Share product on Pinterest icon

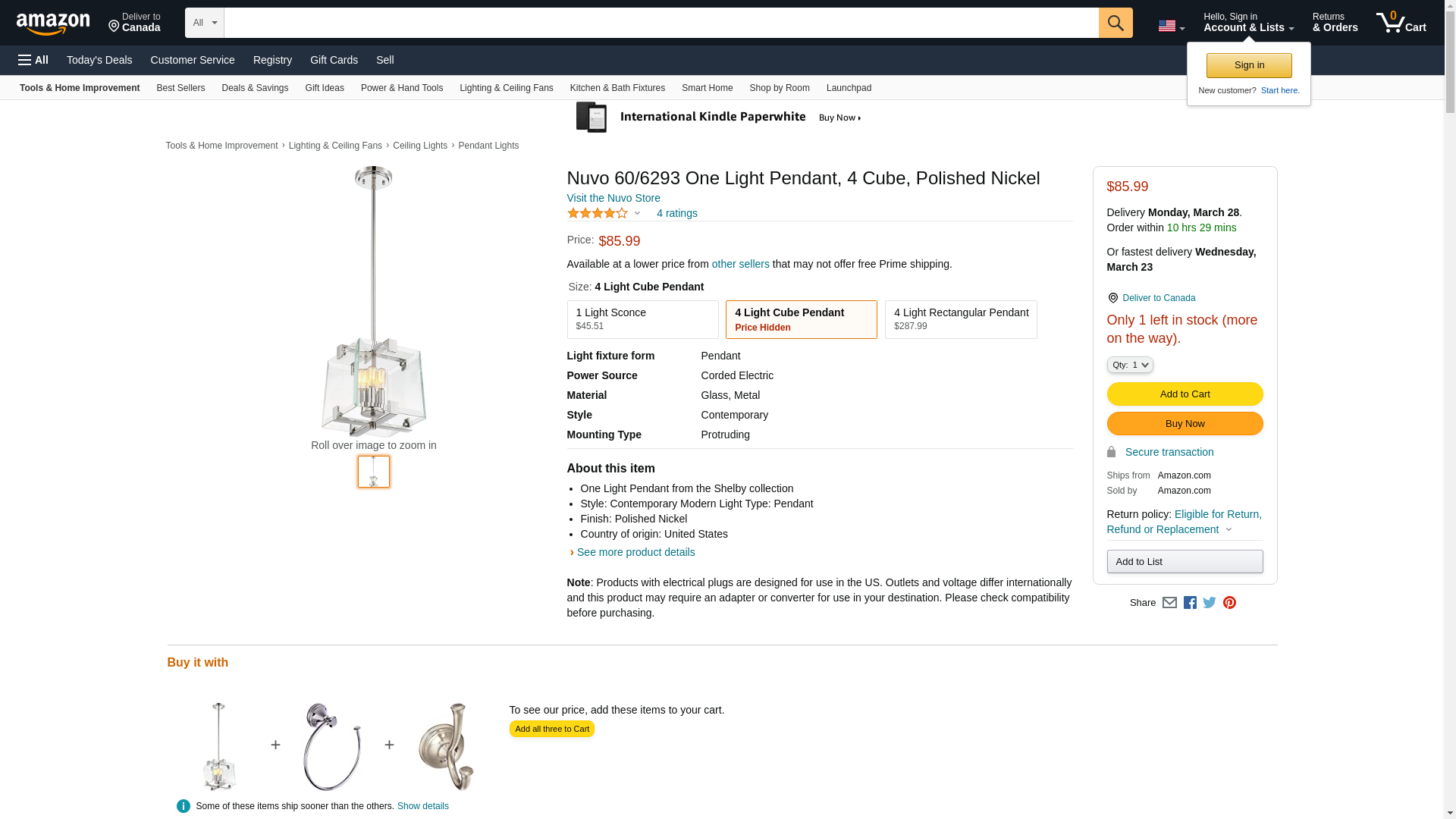point(1229,603)
